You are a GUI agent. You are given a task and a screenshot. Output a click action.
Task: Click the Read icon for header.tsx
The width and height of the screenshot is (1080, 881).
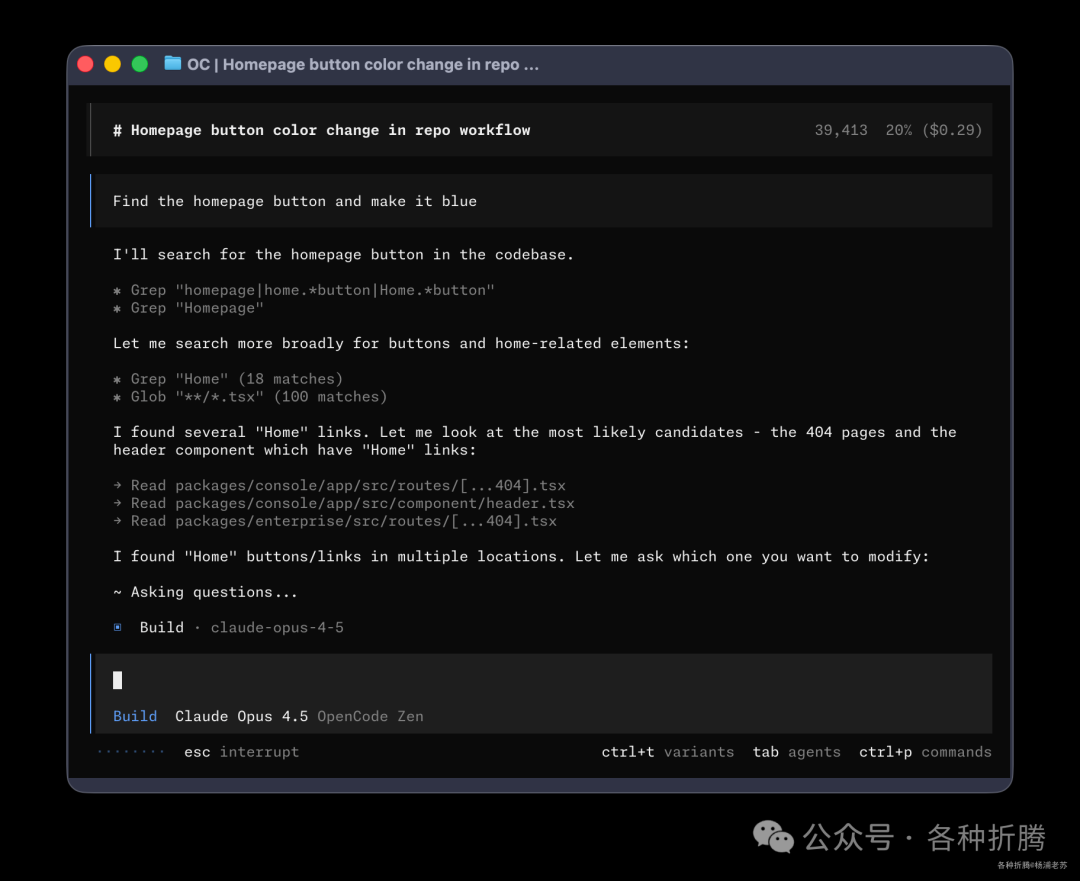click(117, 503)
